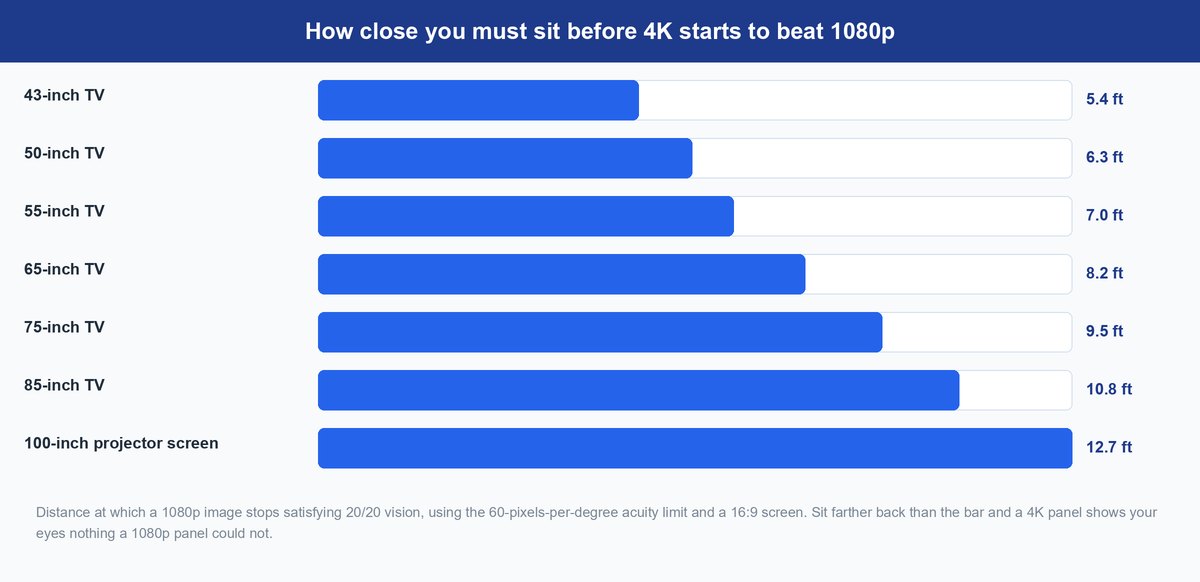Click the 5.4 ft distance value
Screen dimensions: 1200x582
1105,100
